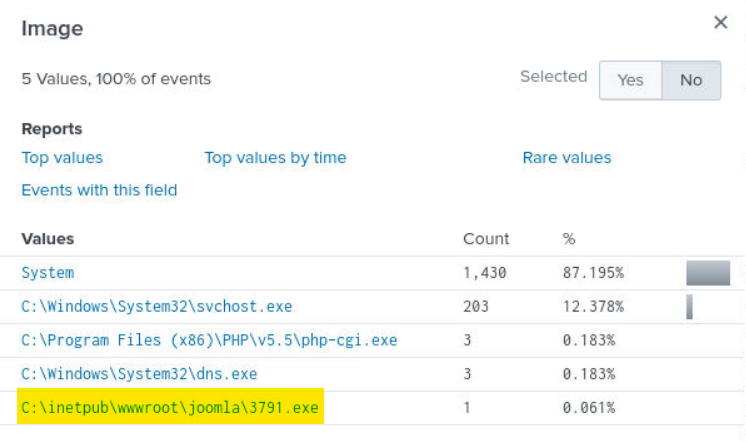Click the 1,430 count for System
This screenshot has width=746, height=441.
(x=484, y=272)
